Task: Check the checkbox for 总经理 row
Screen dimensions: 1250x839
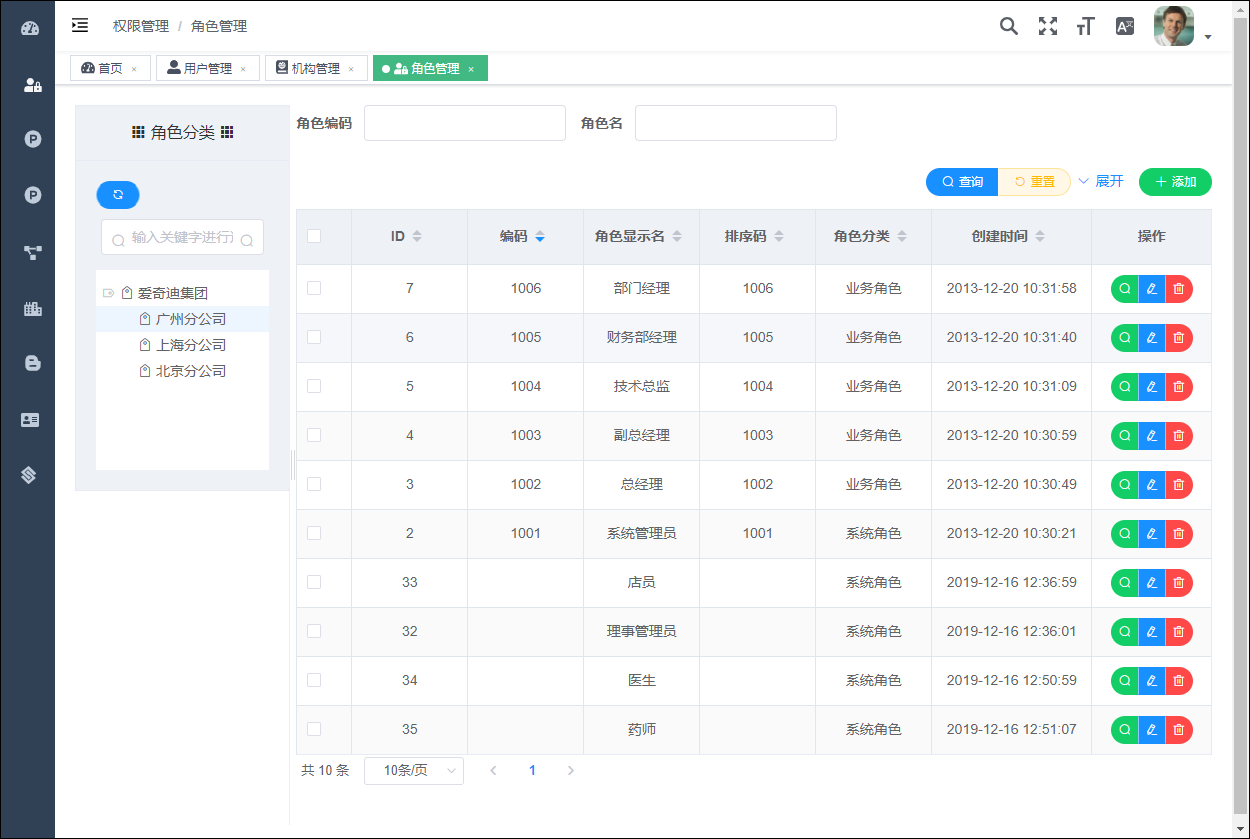Action: point(314,484)
